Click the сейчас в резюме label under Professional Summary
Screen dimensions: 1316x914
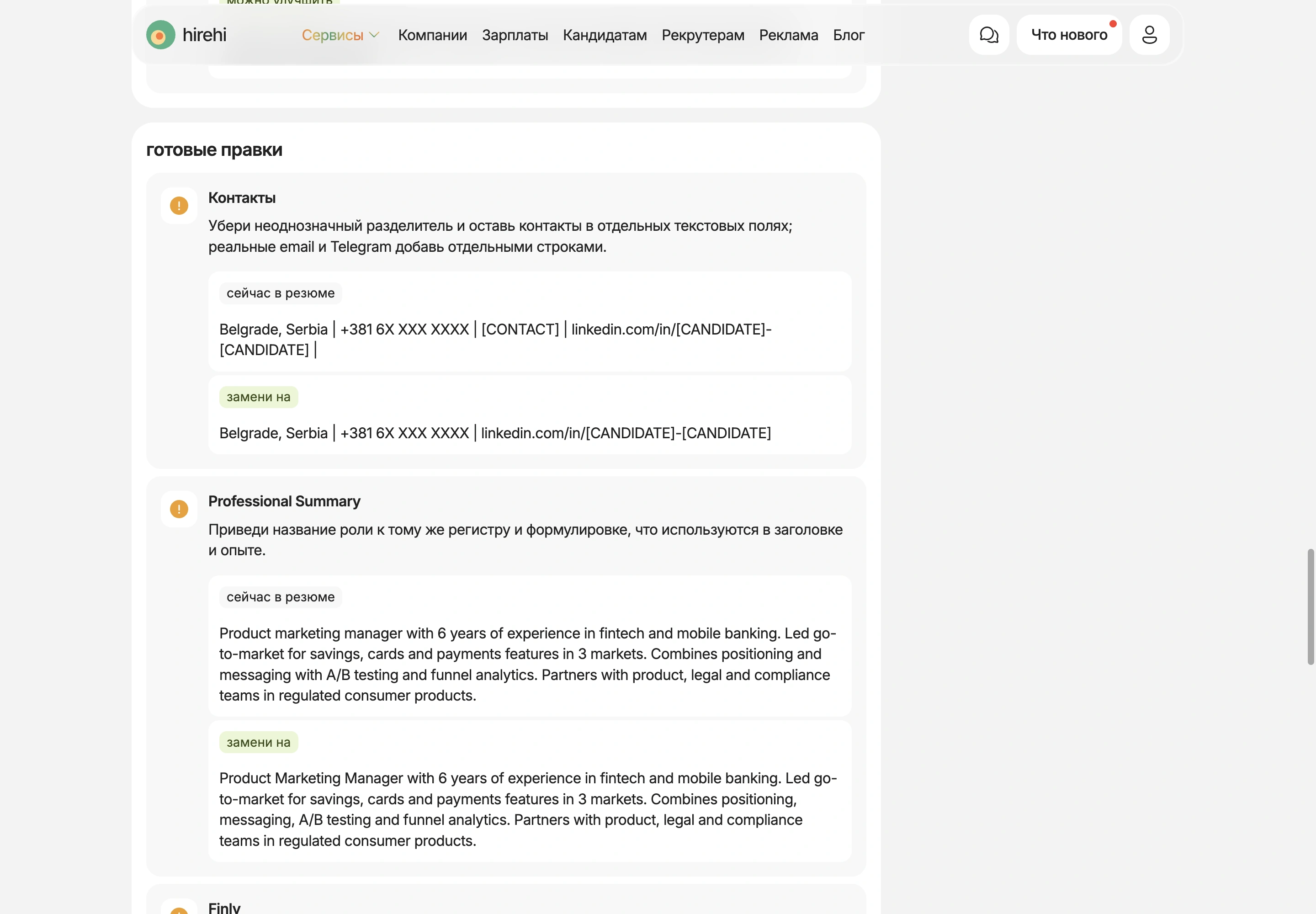[281, 597]
